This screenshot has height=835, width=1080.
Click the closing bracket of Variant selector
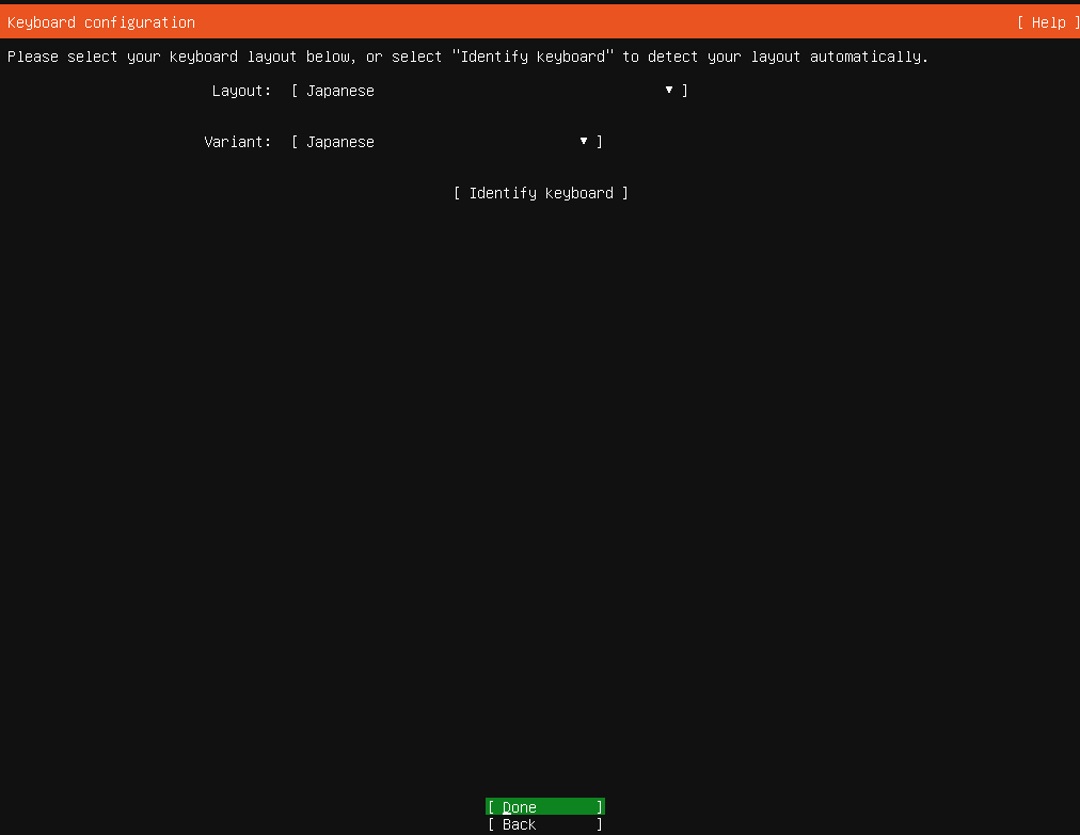pos(599,142)
